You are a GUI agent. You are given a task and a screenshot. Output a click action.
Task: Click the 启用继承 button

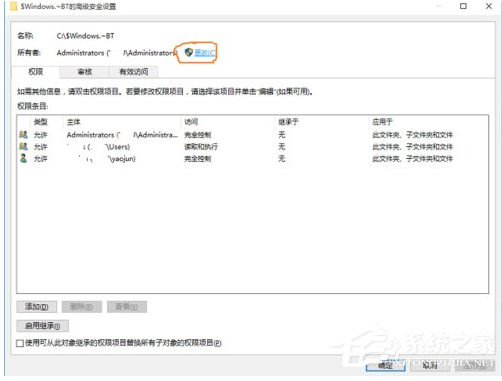(43, 326)
